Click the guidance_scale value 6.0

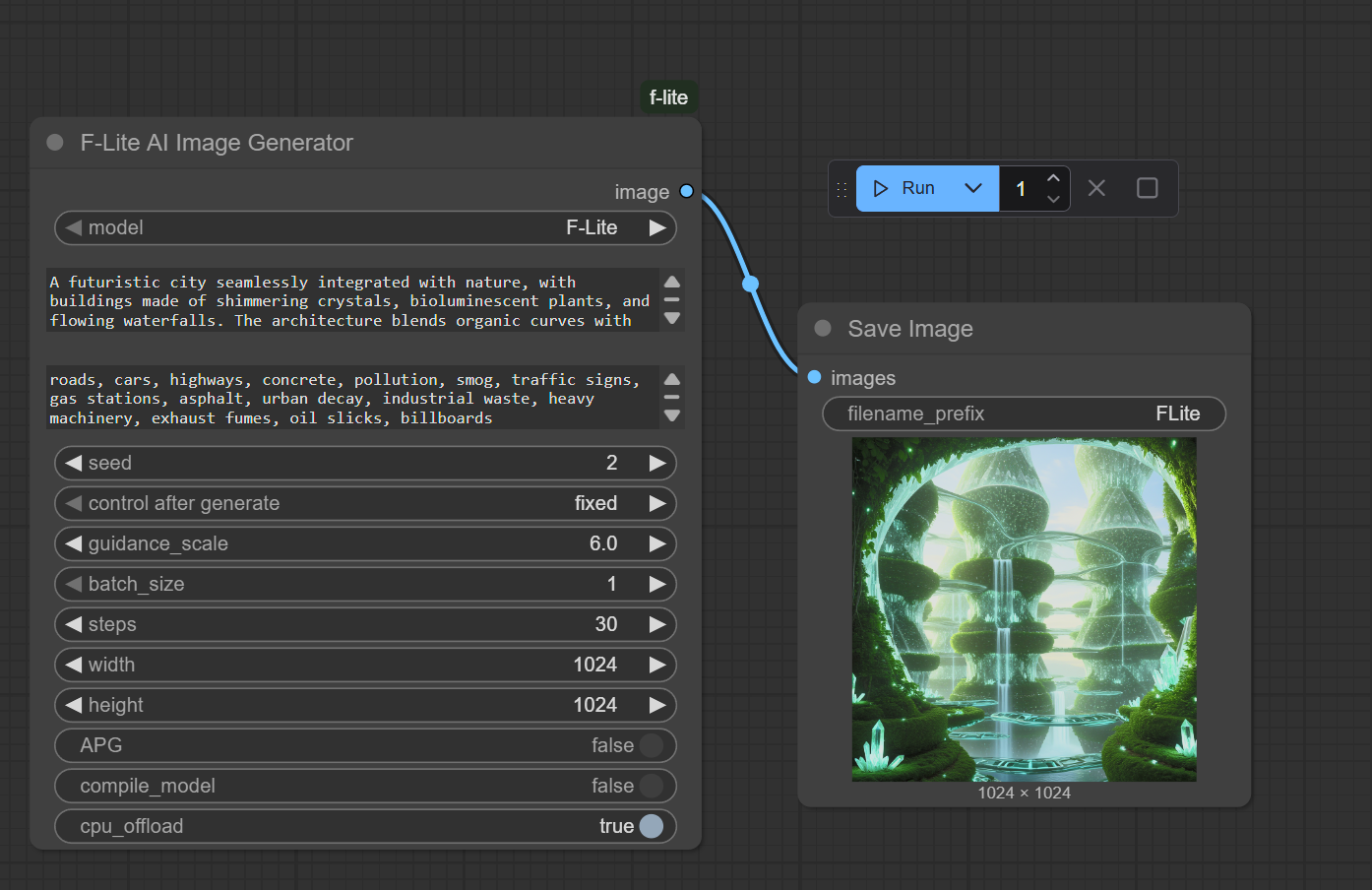coord(603,543)
